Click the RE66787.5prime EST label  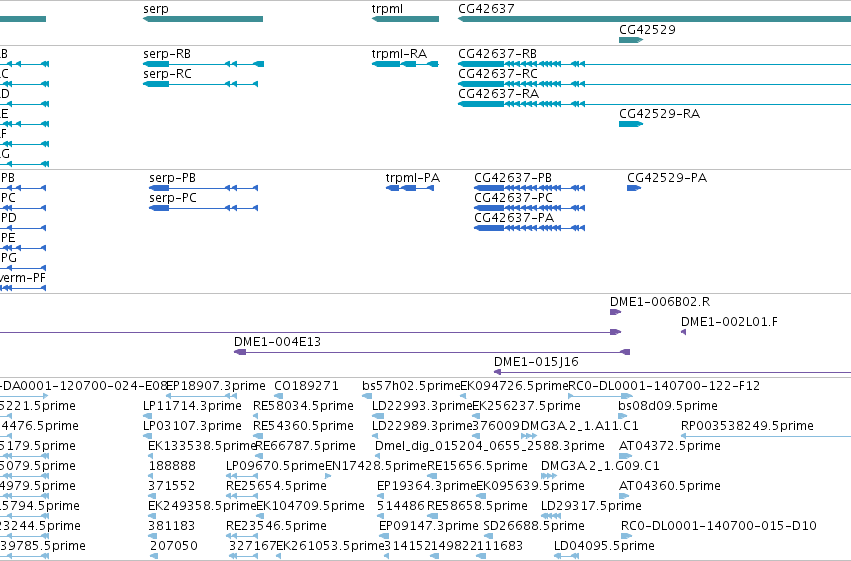point(305,446)
